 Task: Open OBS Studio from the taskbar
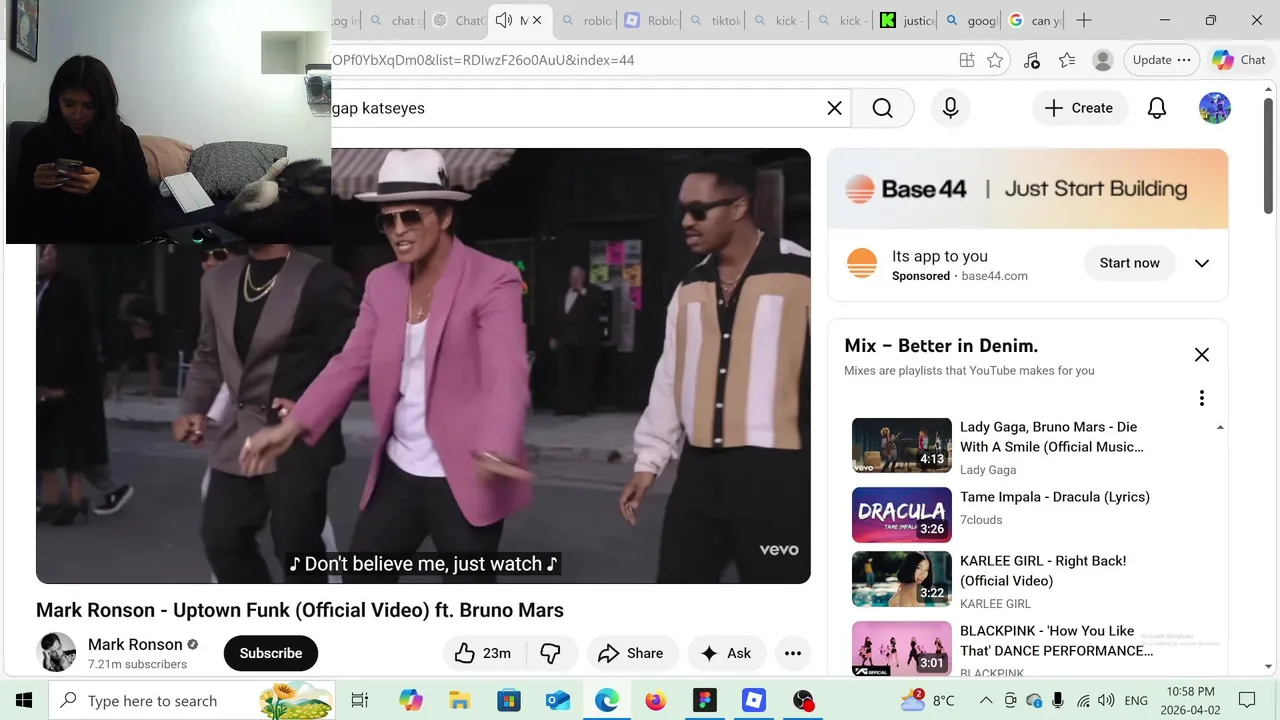(803, 700)
